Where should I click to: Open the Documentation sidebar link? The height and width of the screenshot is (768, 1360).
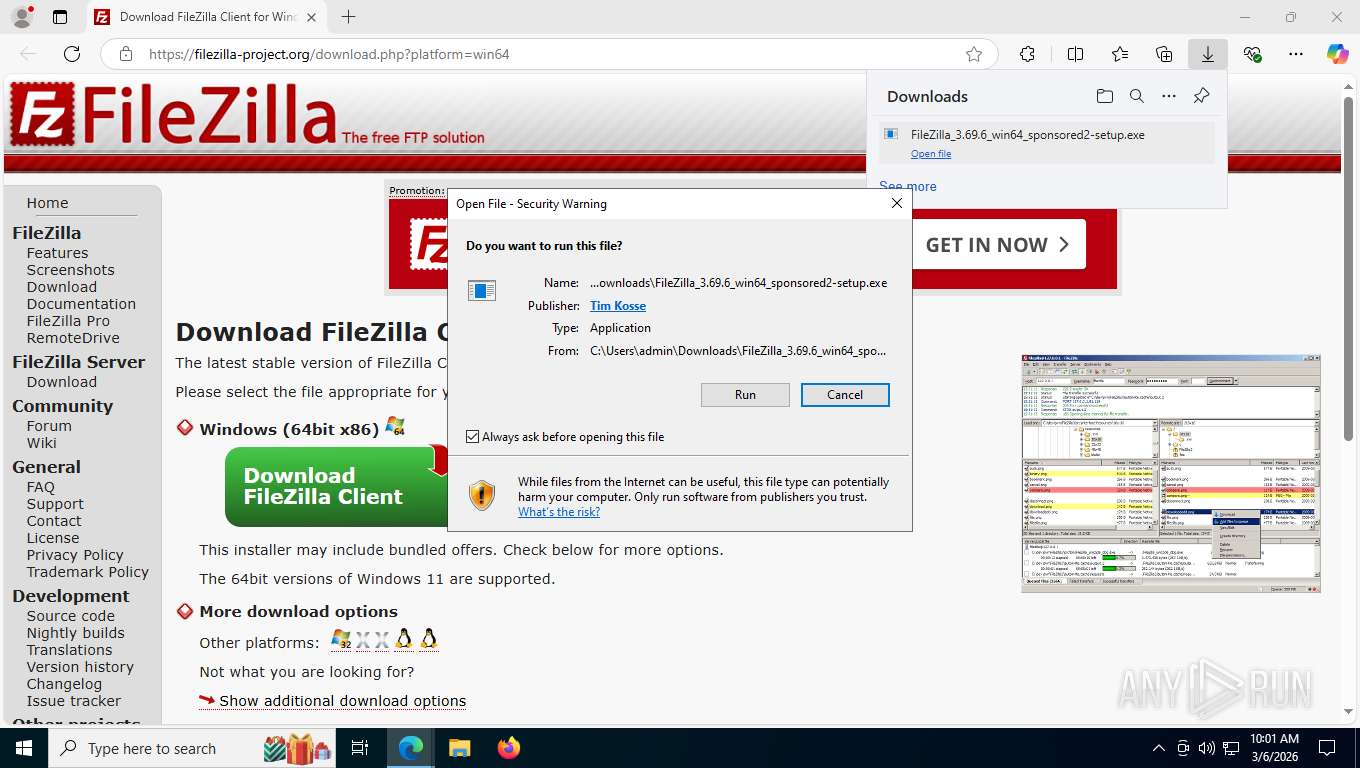(x=81, y=304)
